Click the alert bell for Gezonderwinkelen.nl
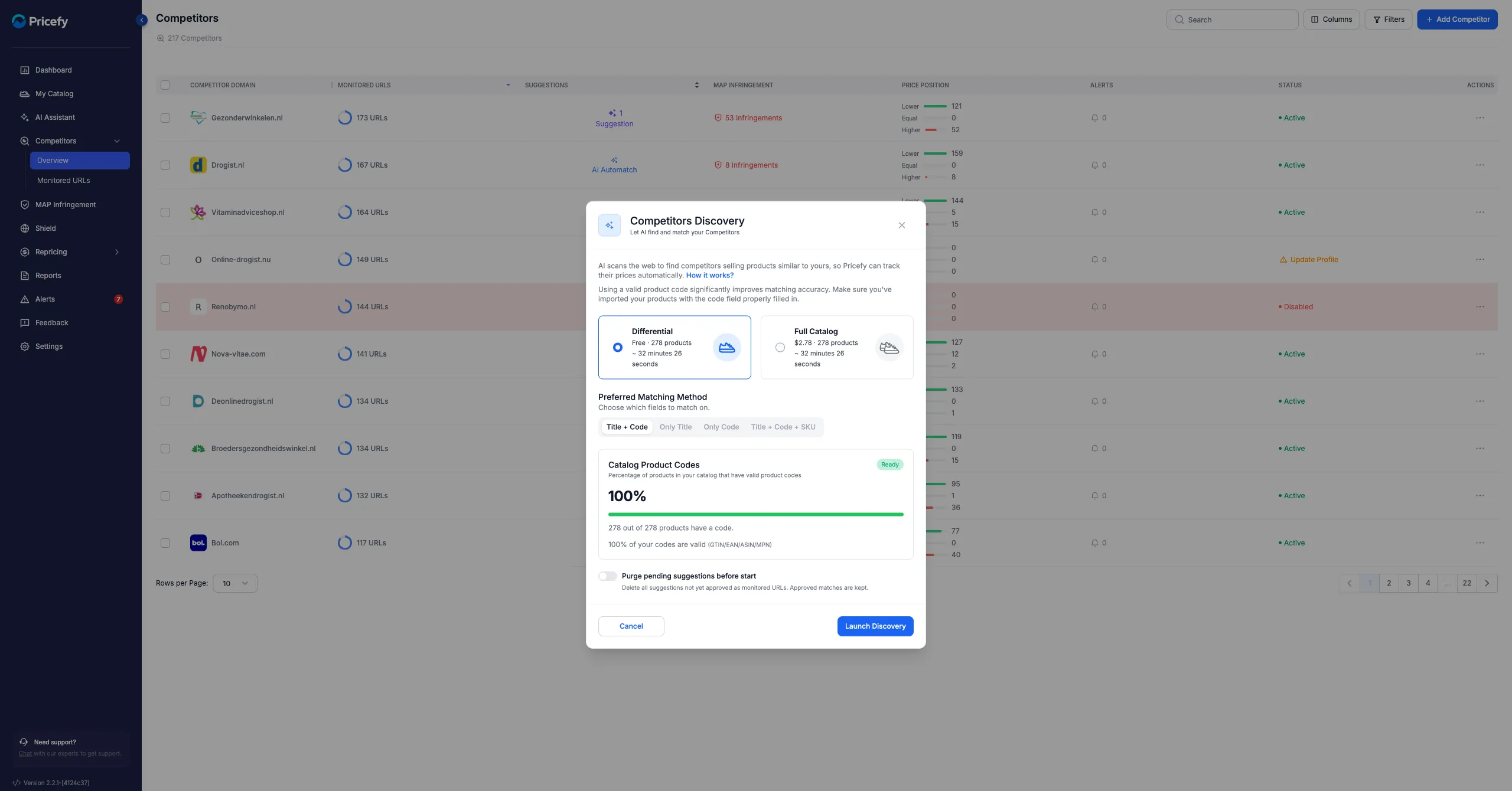Viewport: 1512px width, 791px height. [1094, 118]
